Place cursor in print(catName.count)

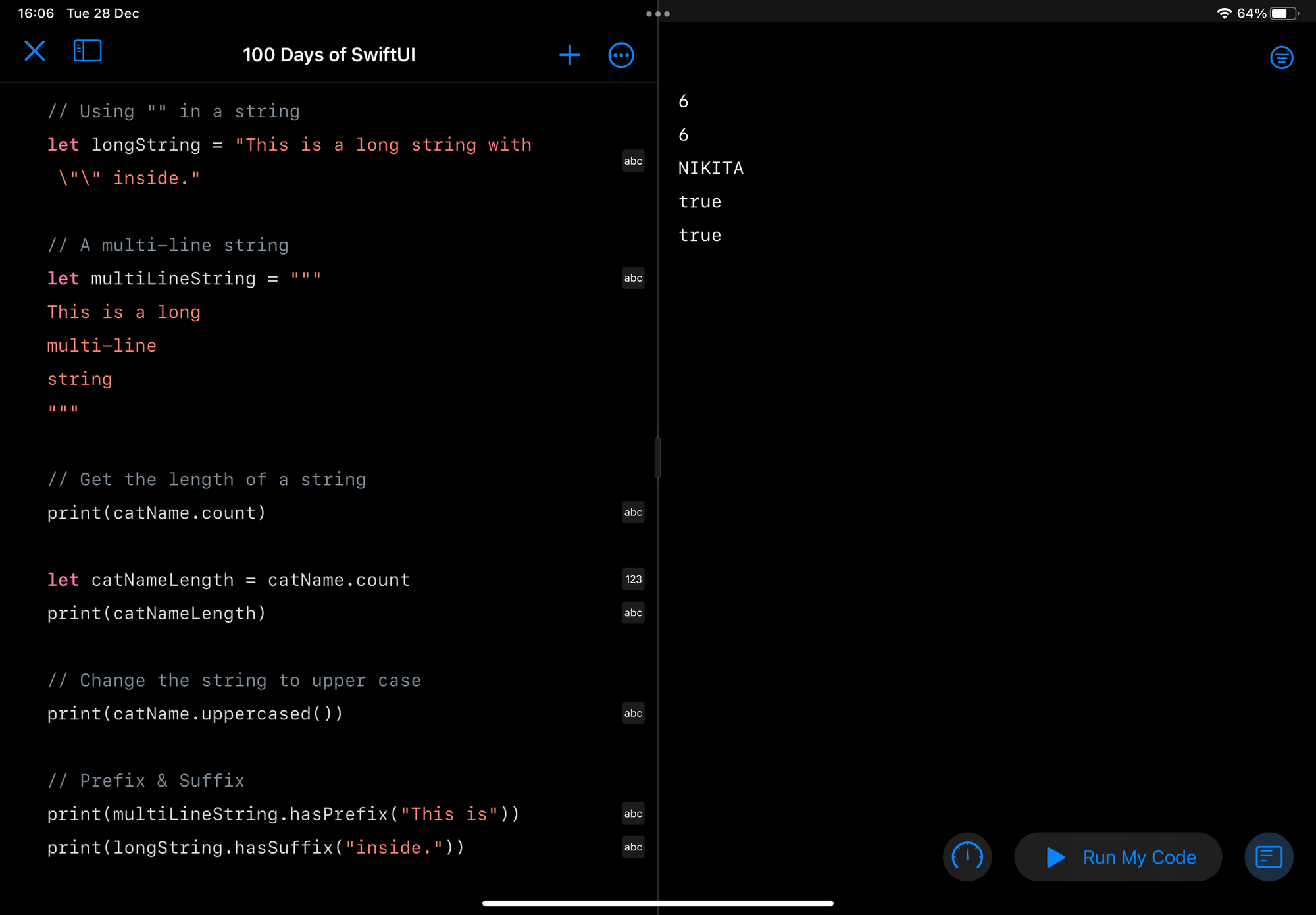[157, 513]
